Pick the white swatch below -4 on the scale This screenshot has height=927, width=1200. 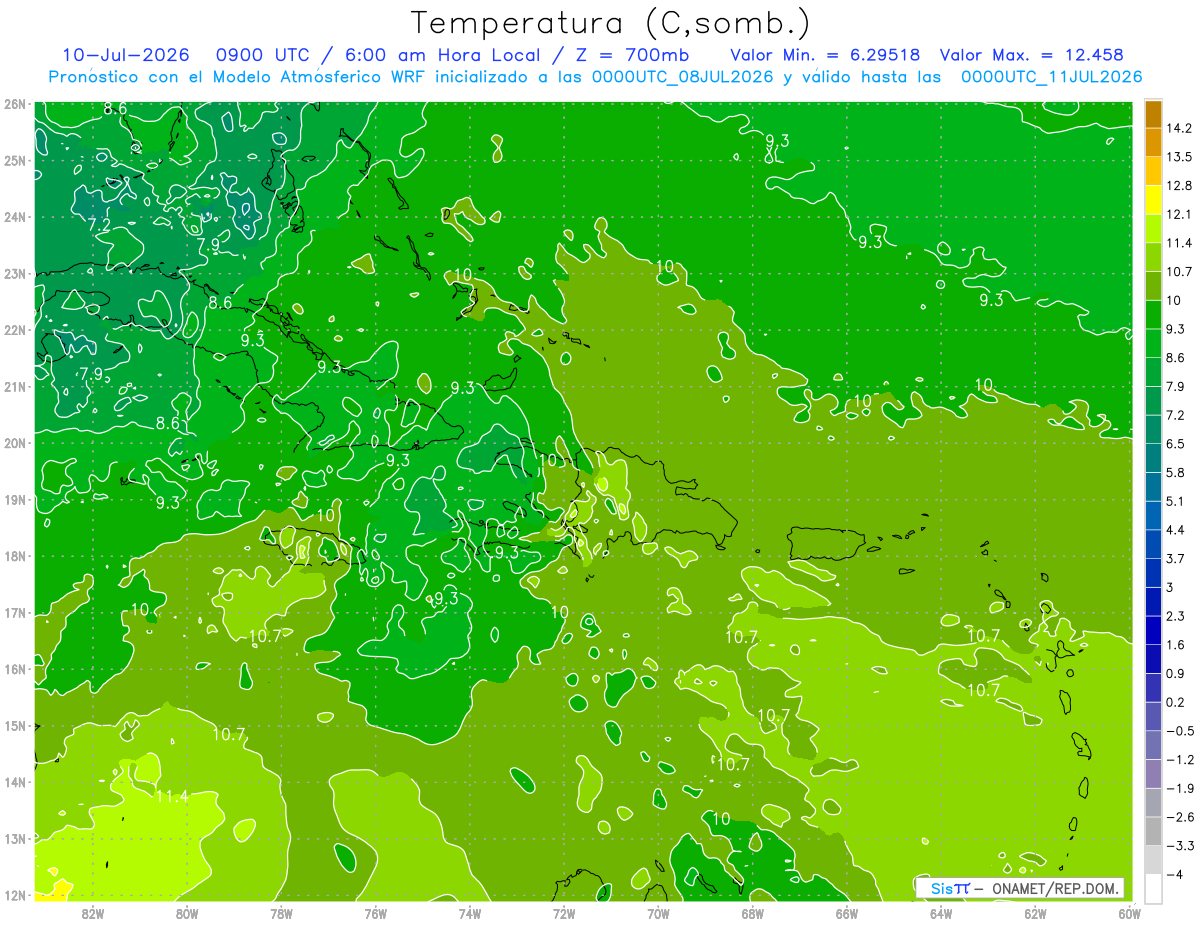(x=1153, y=889)
